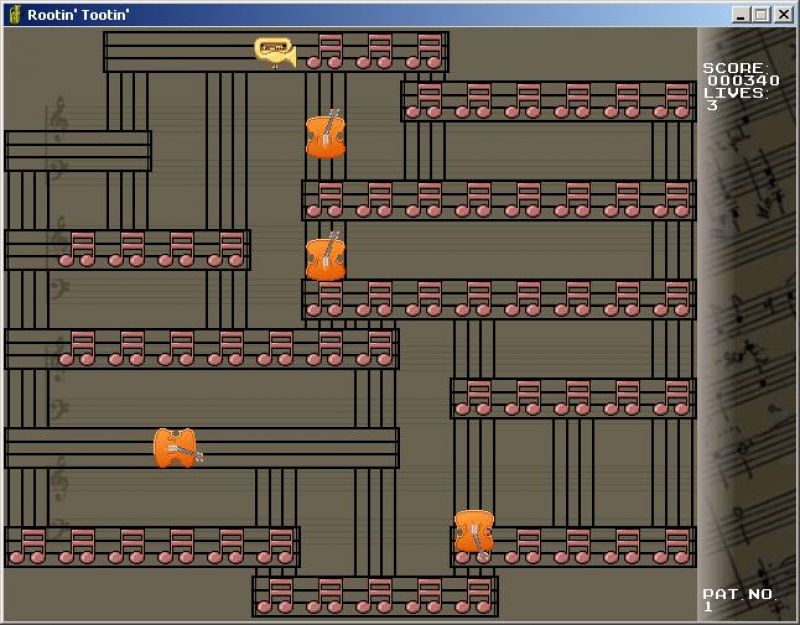Click the upright cello in the middle of the screen
The width and height of the screenshot is (800, 625).
[x=326, y=256]
